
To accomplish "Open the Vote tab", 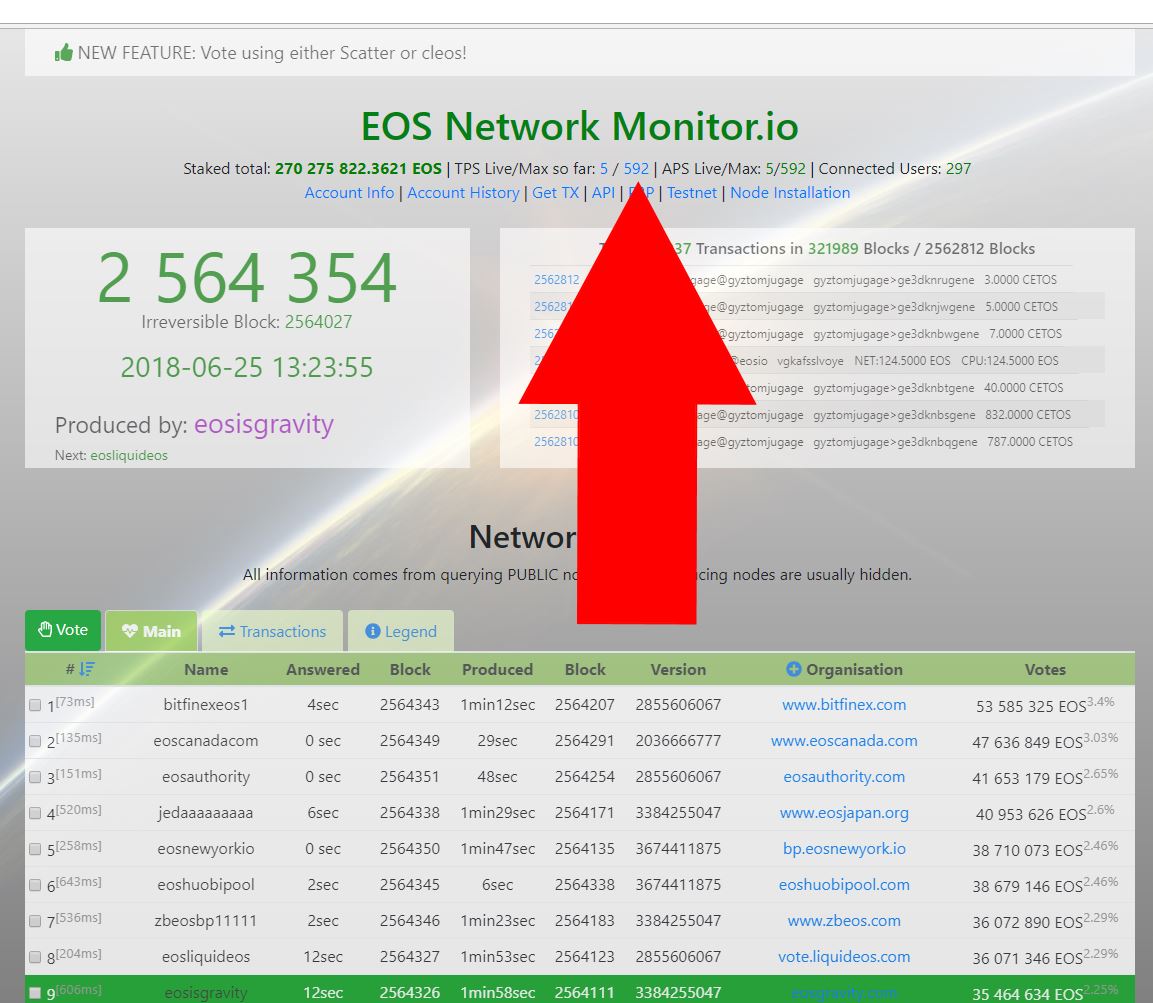I will click(63, 630).
